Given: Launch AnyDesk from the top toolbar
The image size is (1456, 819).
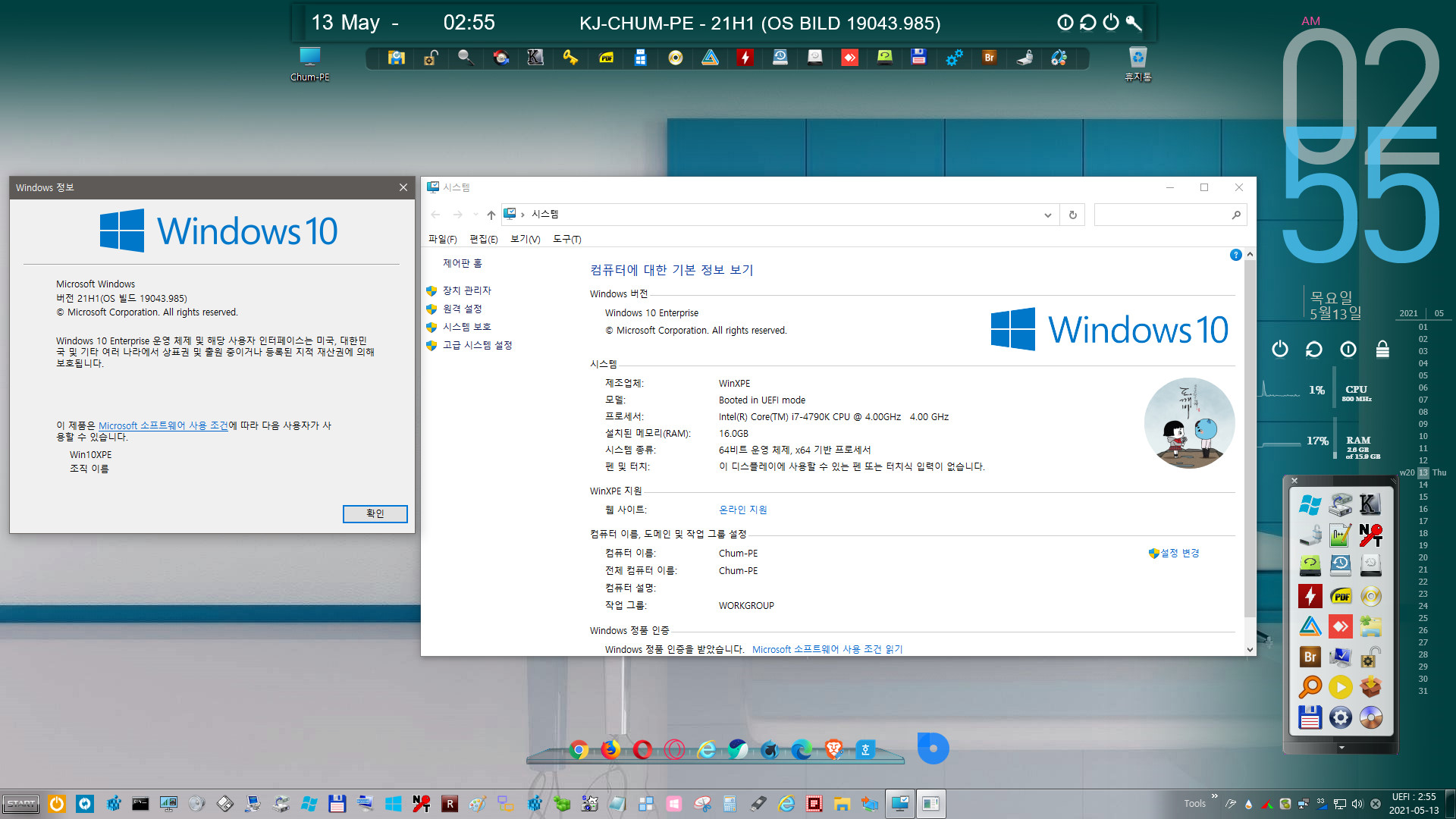Looking at the screenshot, I should [x=849, y=58].
